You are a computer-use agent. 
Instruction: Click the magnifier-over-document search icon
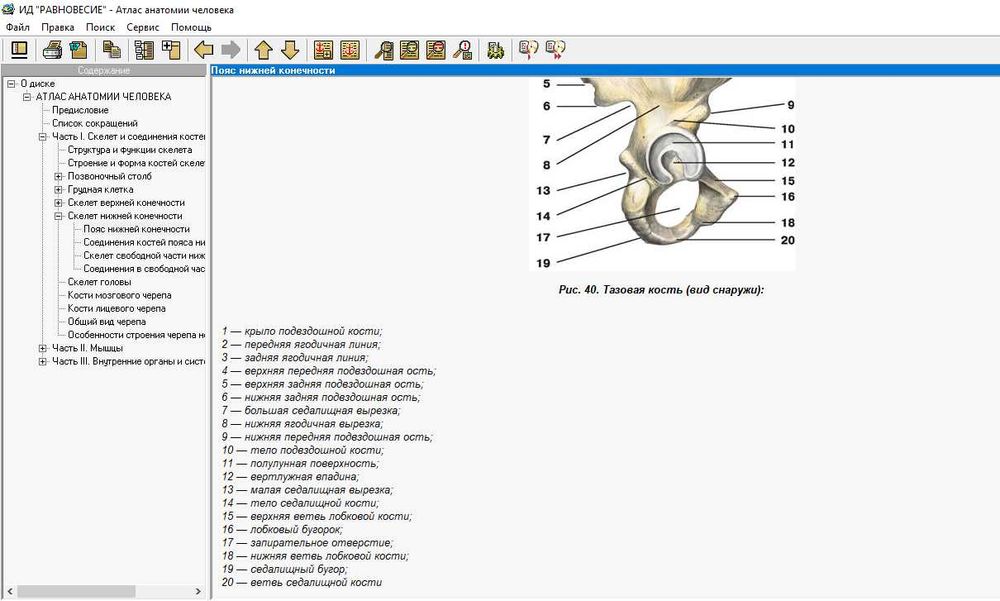tap(383, 49)
